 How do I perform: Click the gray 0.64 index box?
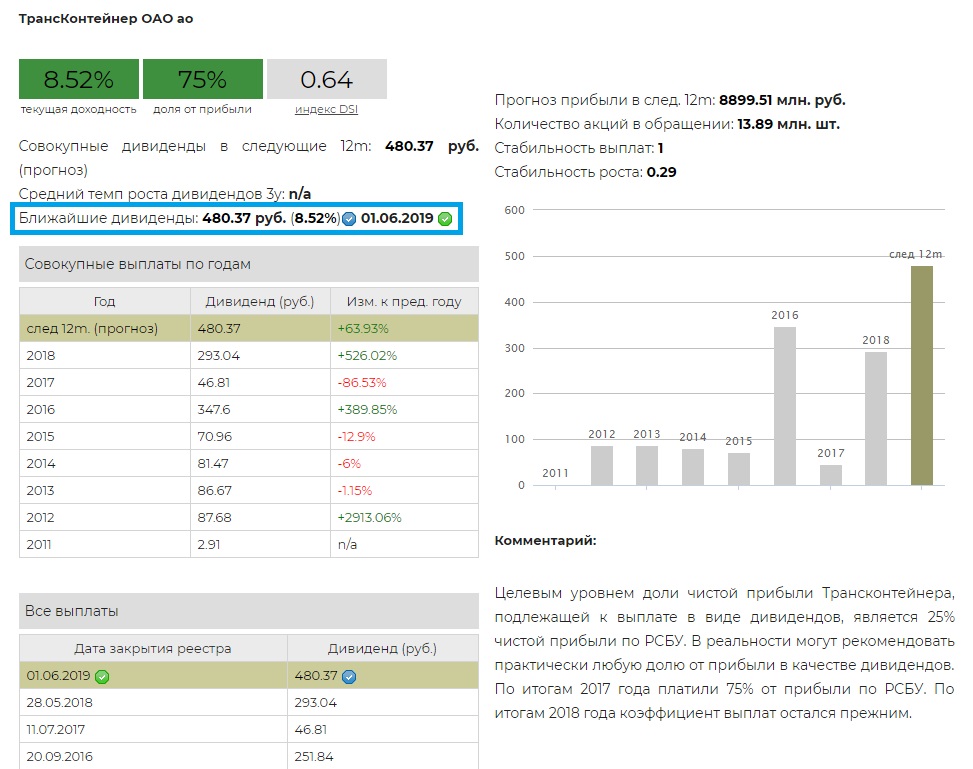pos(326,79)
